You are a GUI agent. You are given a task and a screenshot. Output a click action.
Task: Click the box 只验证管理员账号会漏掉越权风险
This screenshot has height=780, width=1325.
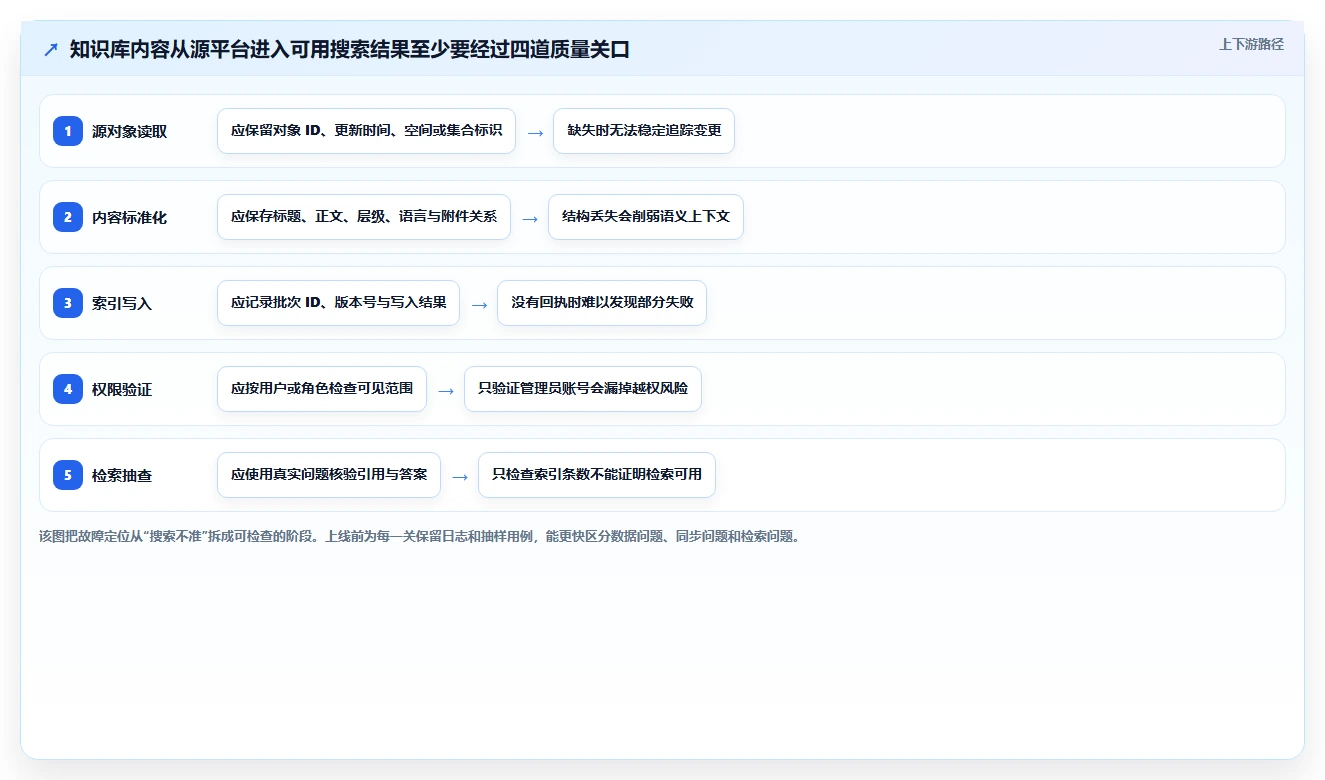coord(583,389)
